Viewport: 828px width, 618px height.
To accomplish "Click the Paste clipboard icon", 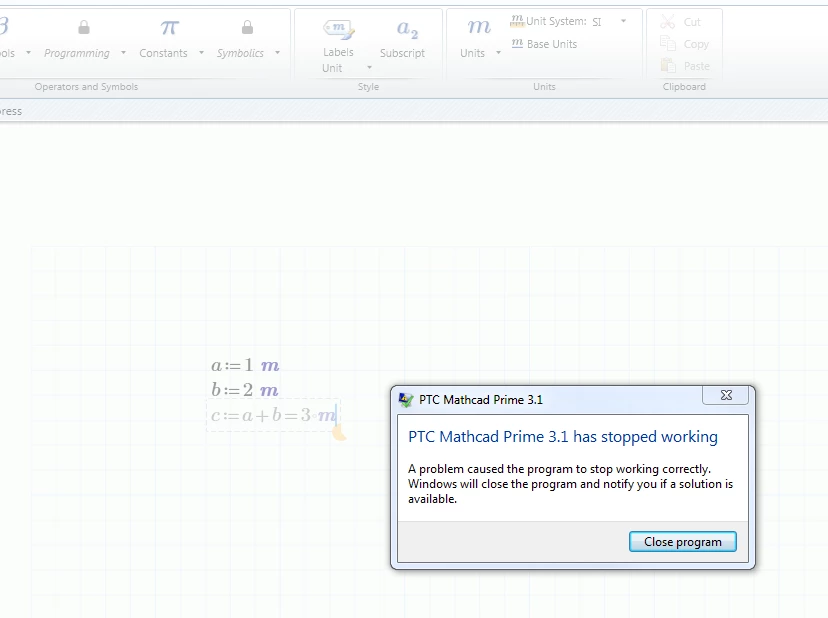I will point(668,65).
